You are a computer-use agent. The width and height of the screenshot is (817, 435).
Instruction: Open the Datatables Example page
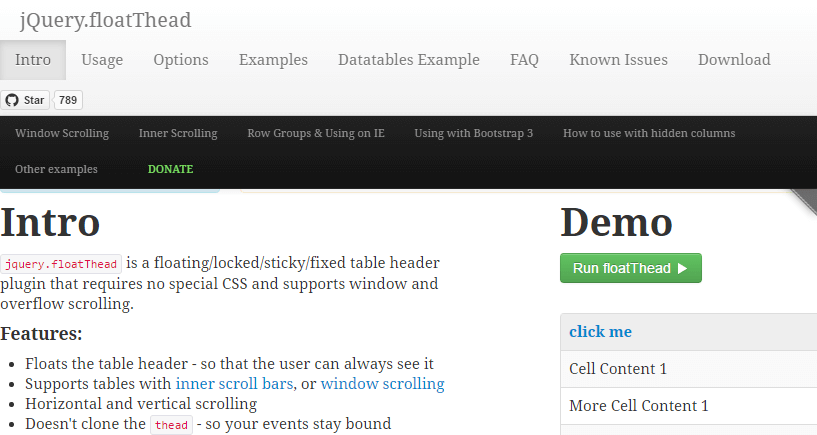coord(408,60)
